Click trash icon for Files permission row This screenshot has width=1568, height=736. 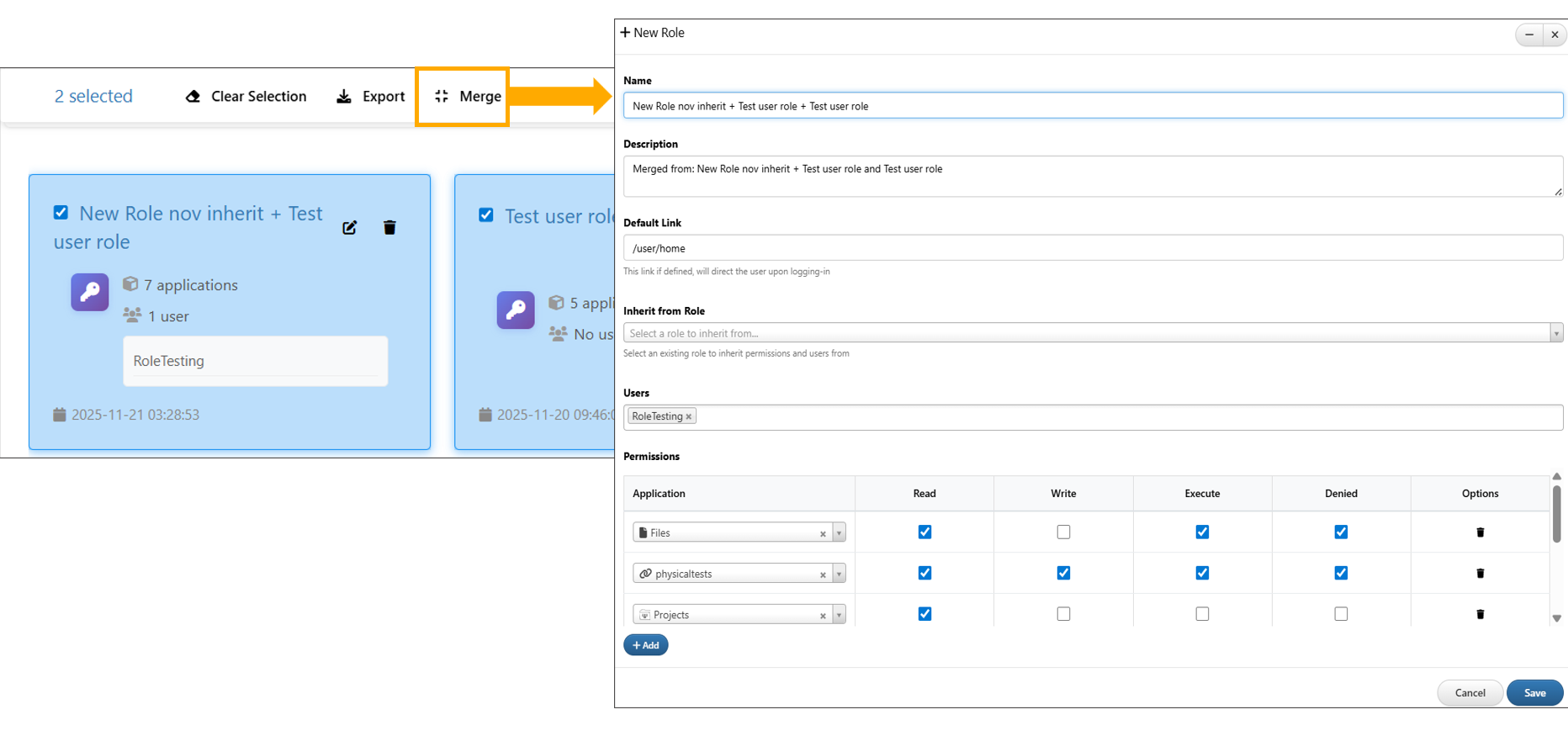(x=1480, y=532)
